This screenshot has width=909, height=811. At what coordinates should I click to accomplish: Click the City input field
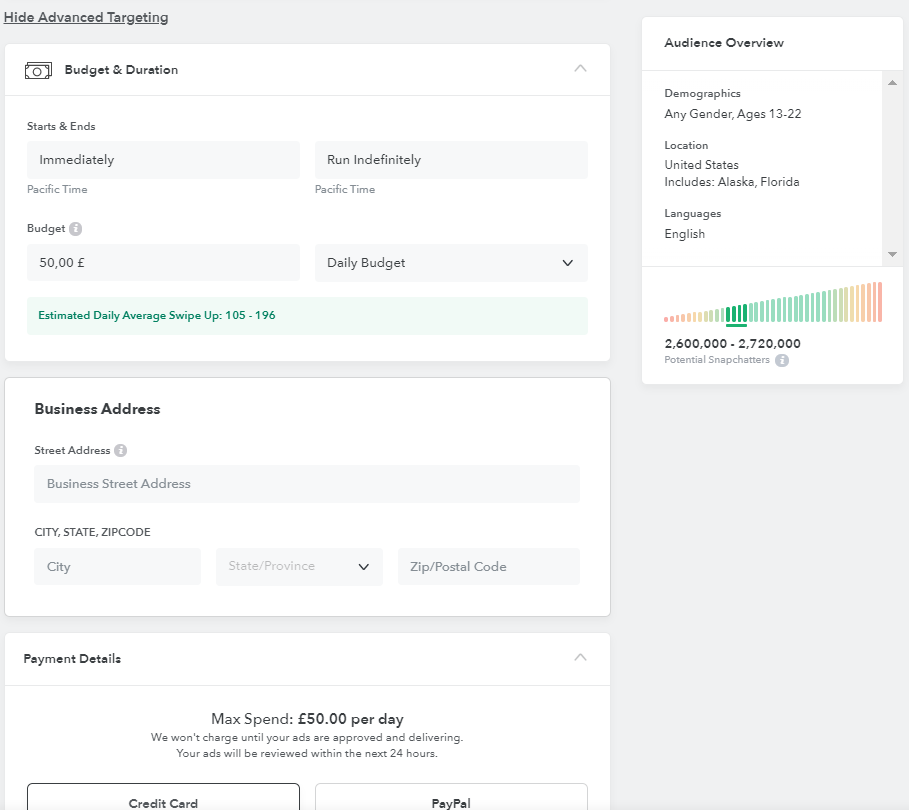pos(117,567)
